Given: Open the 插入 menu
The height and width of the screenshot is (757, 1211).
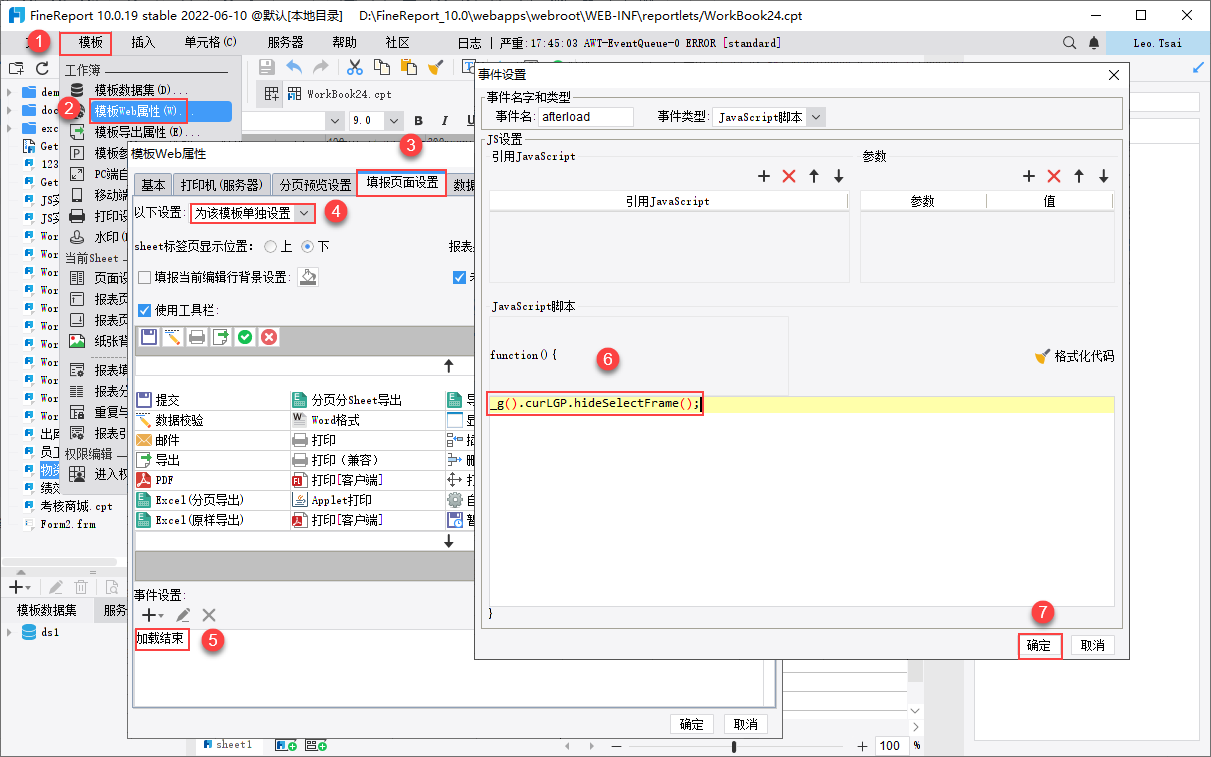Looking at the screenshot, I should 143,43.
